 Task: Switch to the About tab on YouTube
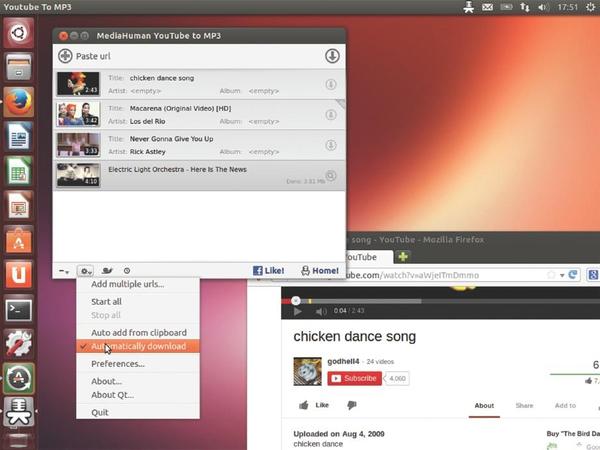[x=484, y=406]
